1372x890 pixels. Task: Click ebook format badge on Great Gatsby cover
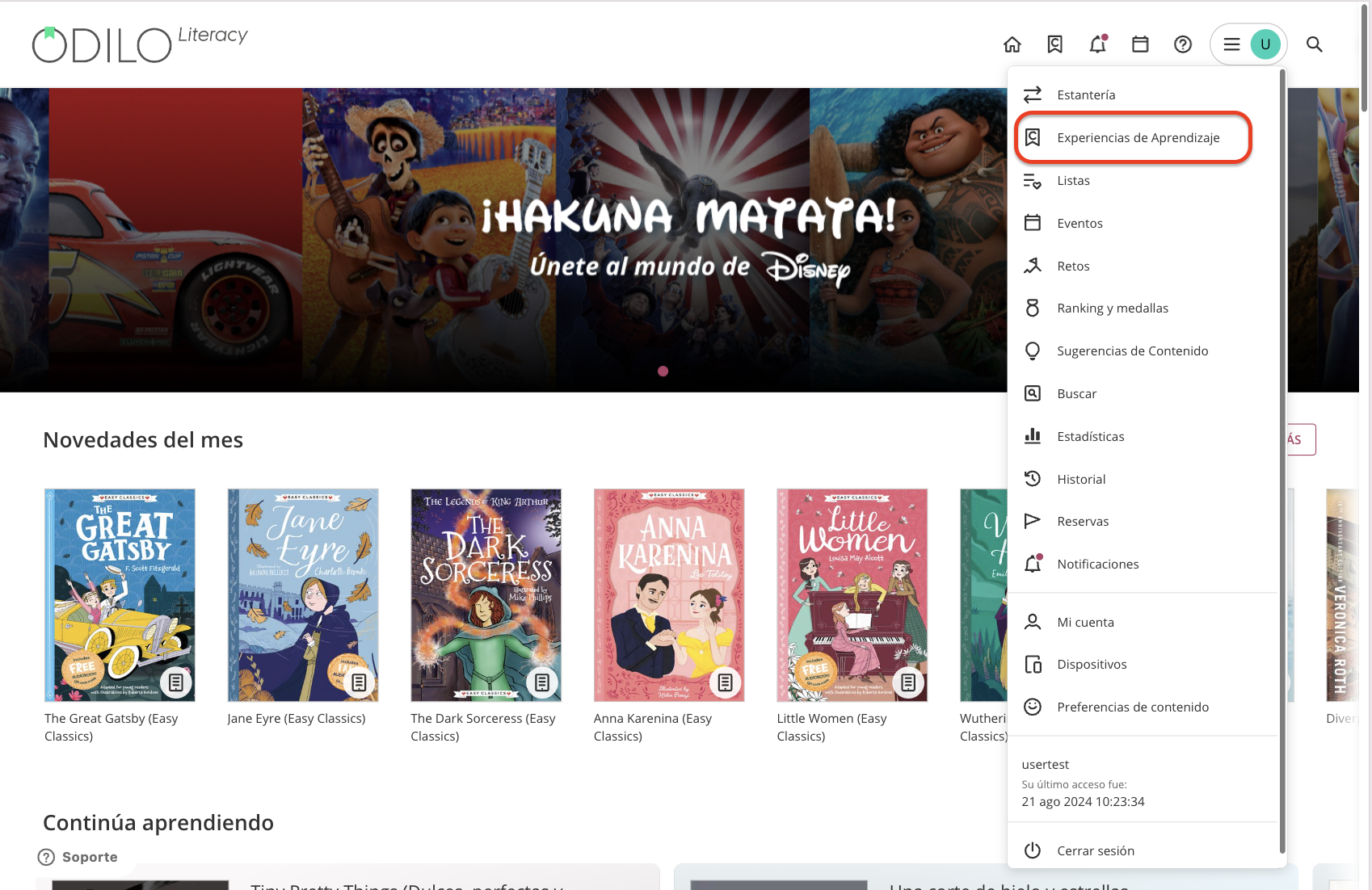pos(176,682)
